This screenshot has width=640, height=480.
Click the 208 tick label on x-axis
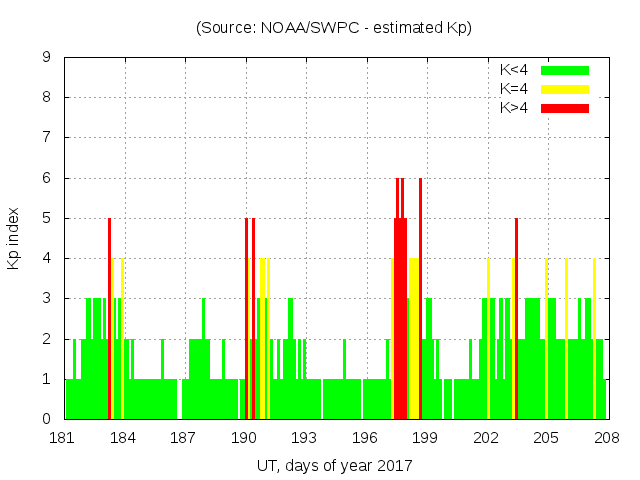[607, 438]
